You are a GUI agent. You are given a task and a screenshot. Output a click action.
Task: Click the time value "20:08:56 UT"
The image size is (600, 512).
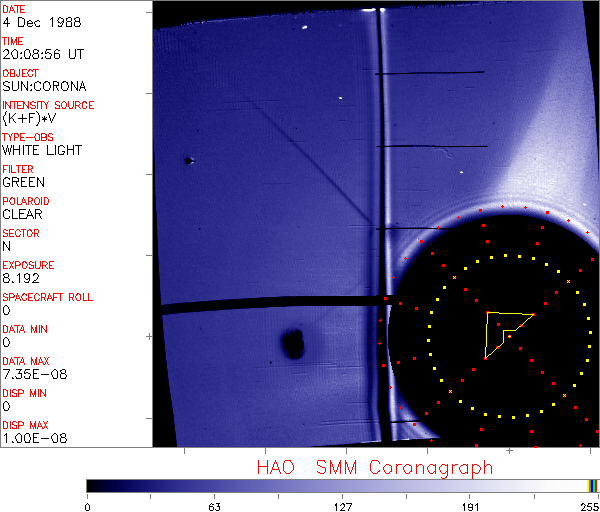tap(43, 54)
